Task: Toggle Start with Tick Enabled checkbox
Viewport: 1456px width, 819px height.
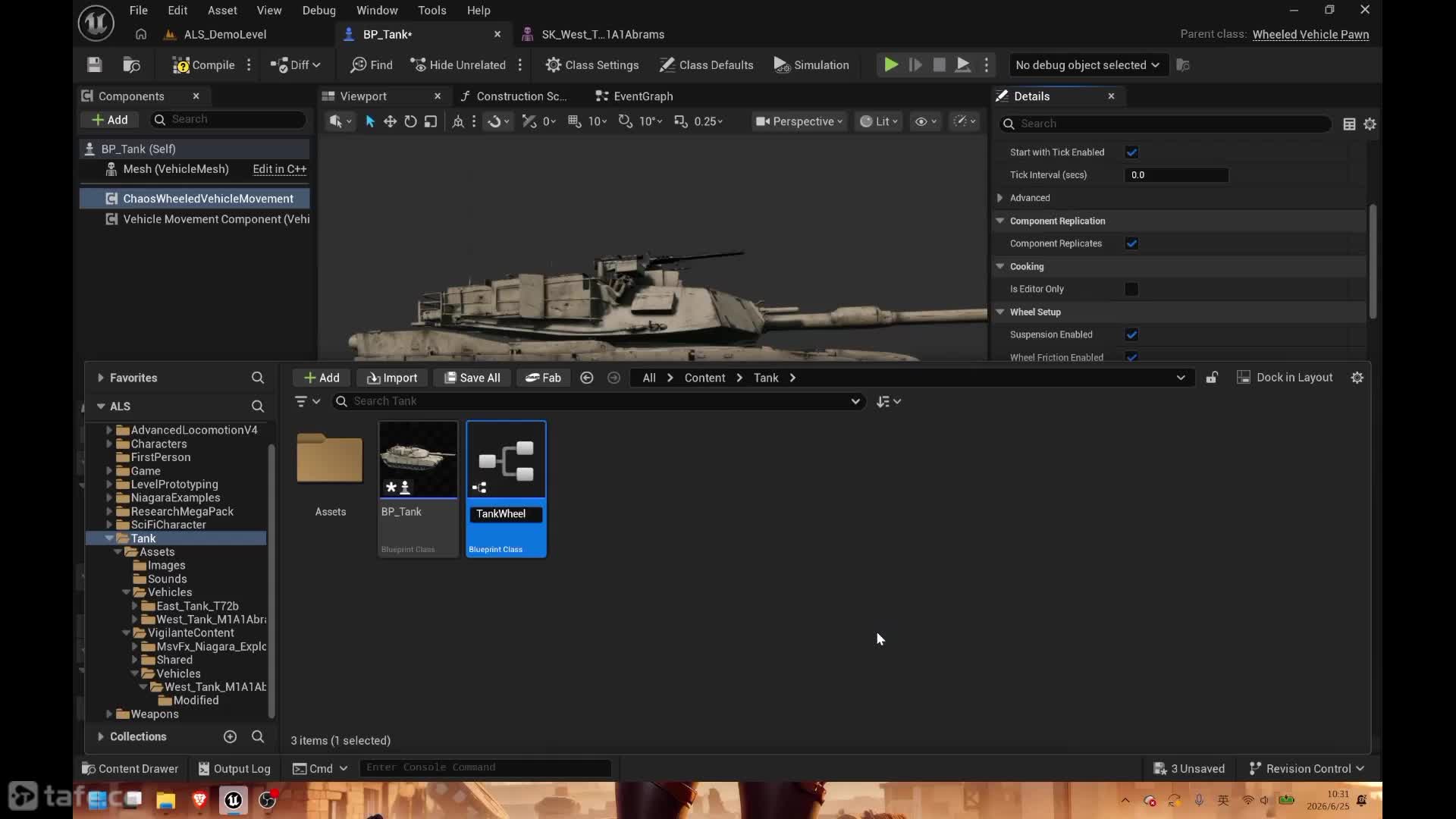Action: click(x=1131, y=152)
